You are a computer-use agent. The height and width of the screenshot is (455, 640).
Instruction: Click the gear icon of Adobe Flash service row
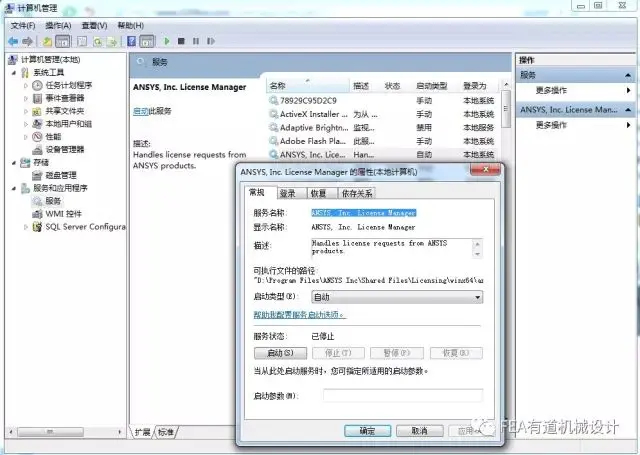pyautogui.click(x=273, y=141)
